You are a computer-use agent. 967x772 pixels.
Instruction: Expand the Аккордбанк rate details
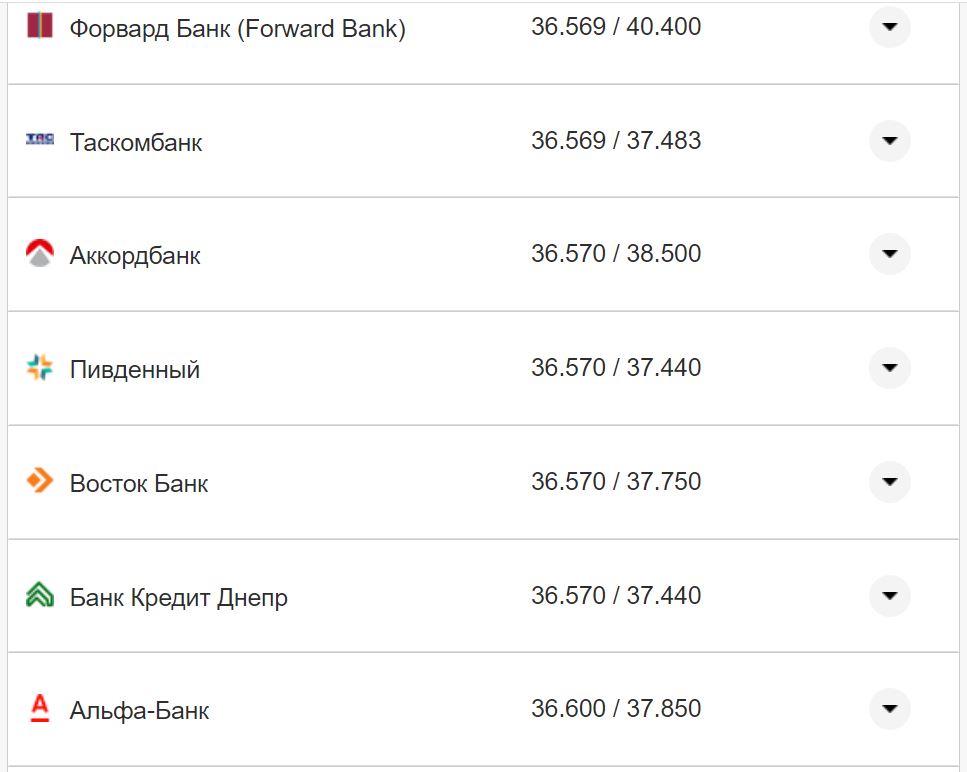[x=889, y=254]
